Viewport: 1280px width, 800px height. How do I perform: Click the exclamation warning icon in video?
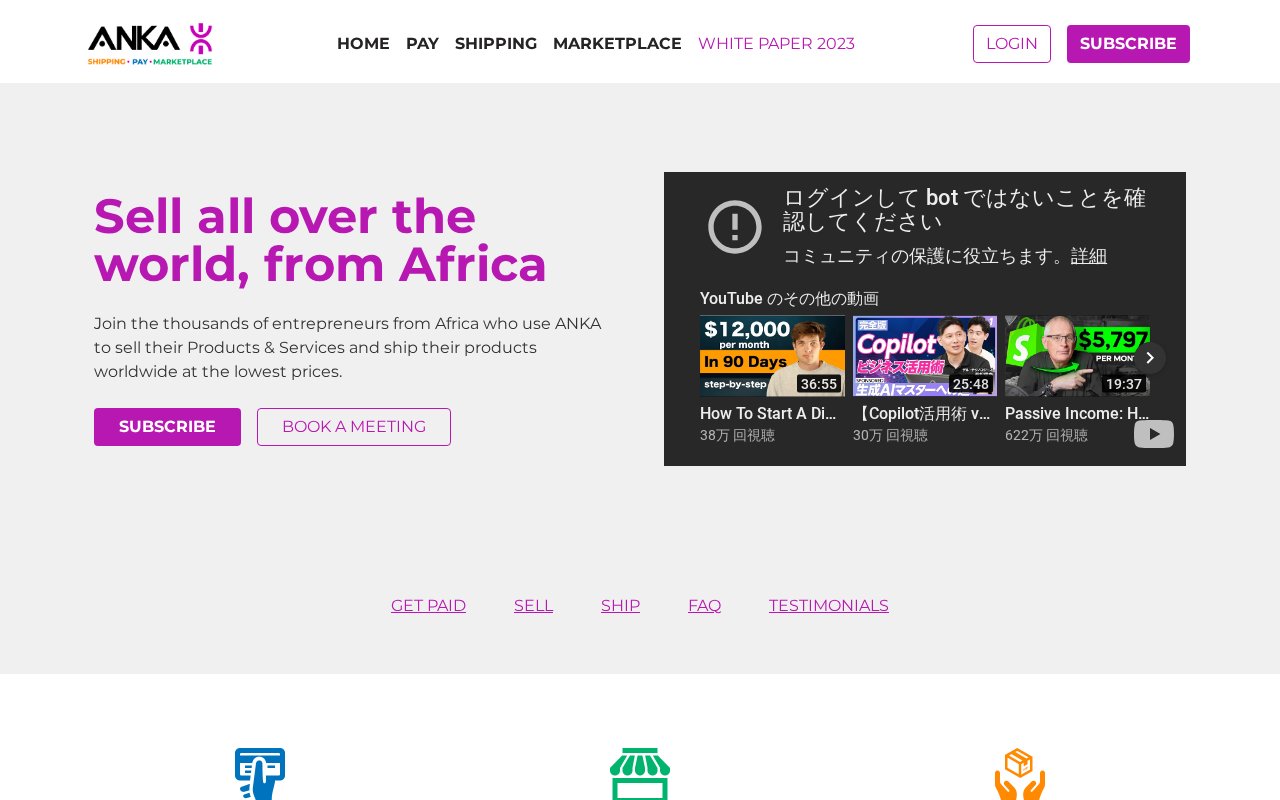tap(735, 227)
